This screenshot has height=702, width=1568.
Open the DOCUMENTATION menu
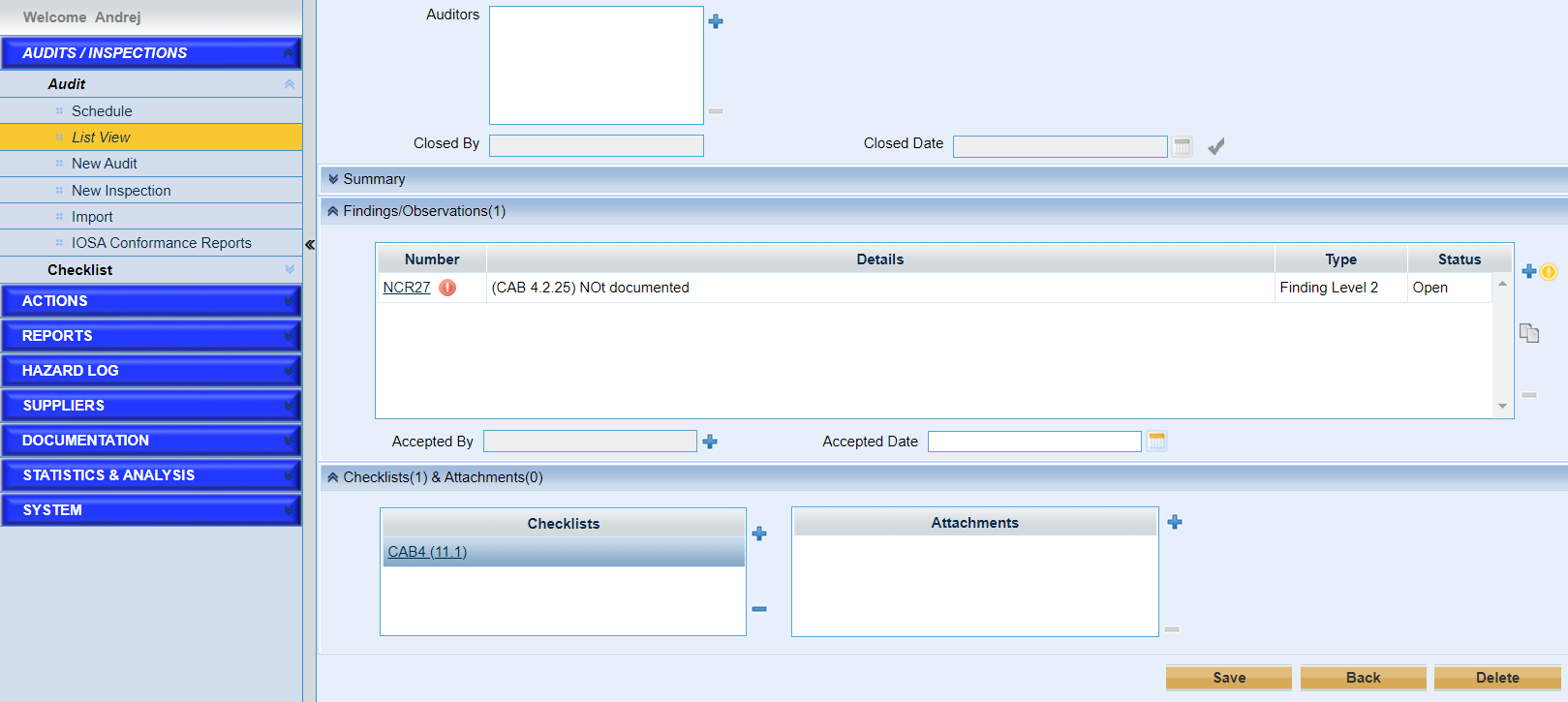coord(151,441)
